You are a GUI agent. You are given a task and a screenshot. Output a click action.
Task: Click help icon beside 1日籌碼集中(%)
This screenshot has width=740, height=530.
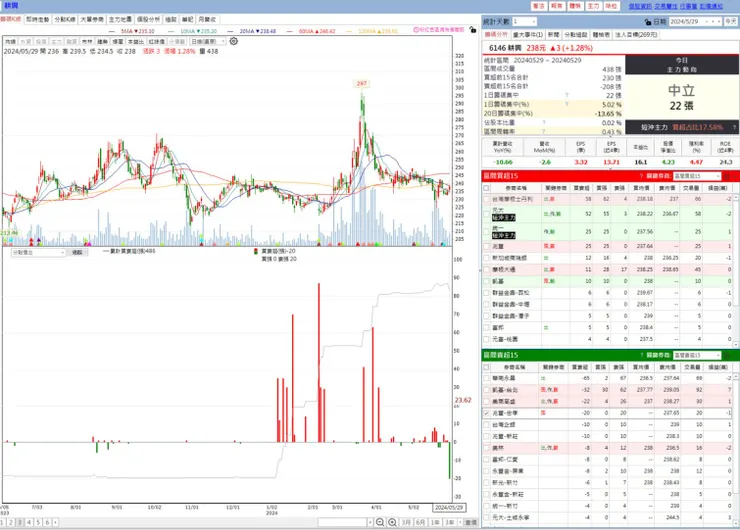pos(566,104)
